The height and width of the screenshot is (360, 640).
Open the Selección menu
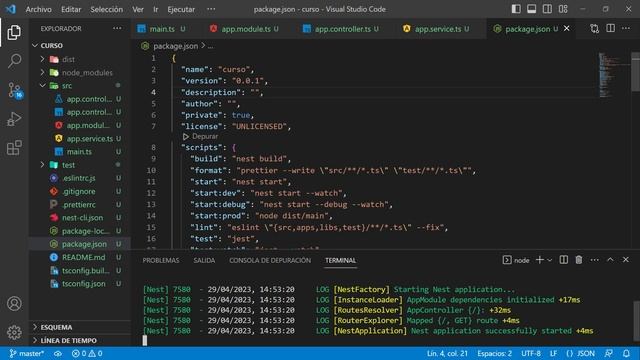click(107, 9)
